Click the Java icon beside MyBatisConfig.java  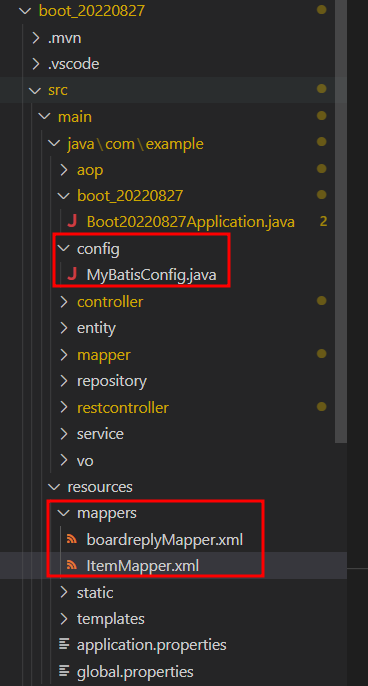click(72, 275)
